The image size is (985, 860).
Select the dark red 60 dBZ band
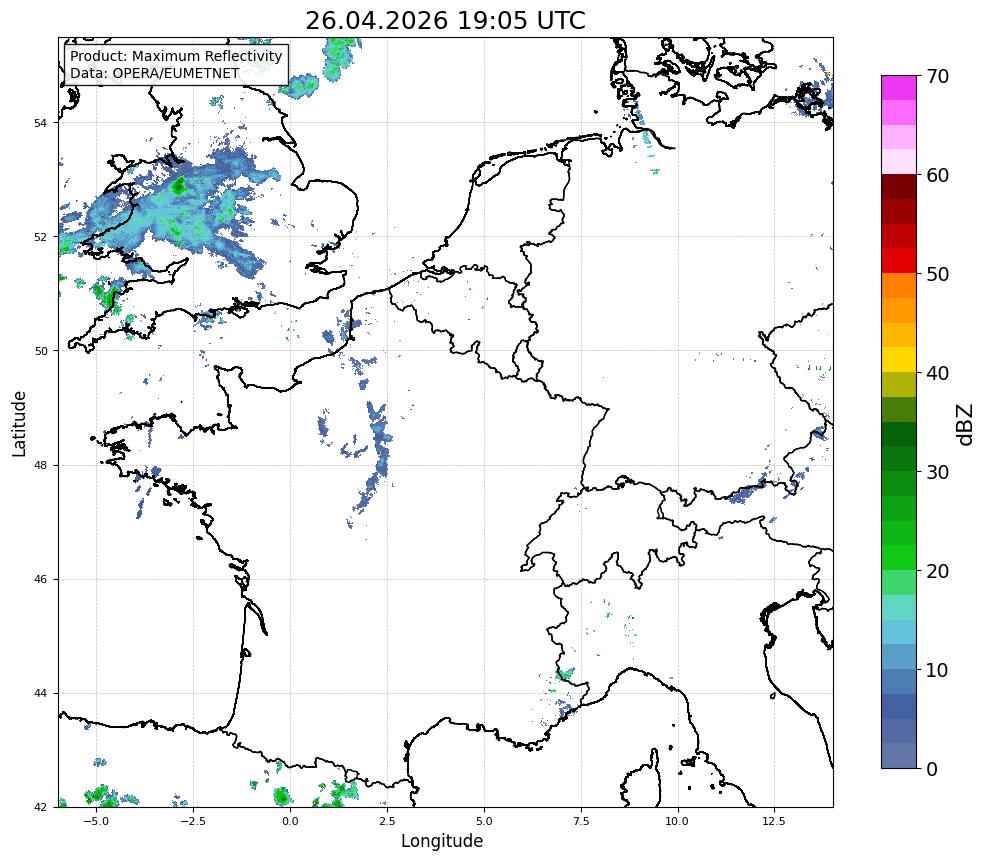click(x=898, y=187)
